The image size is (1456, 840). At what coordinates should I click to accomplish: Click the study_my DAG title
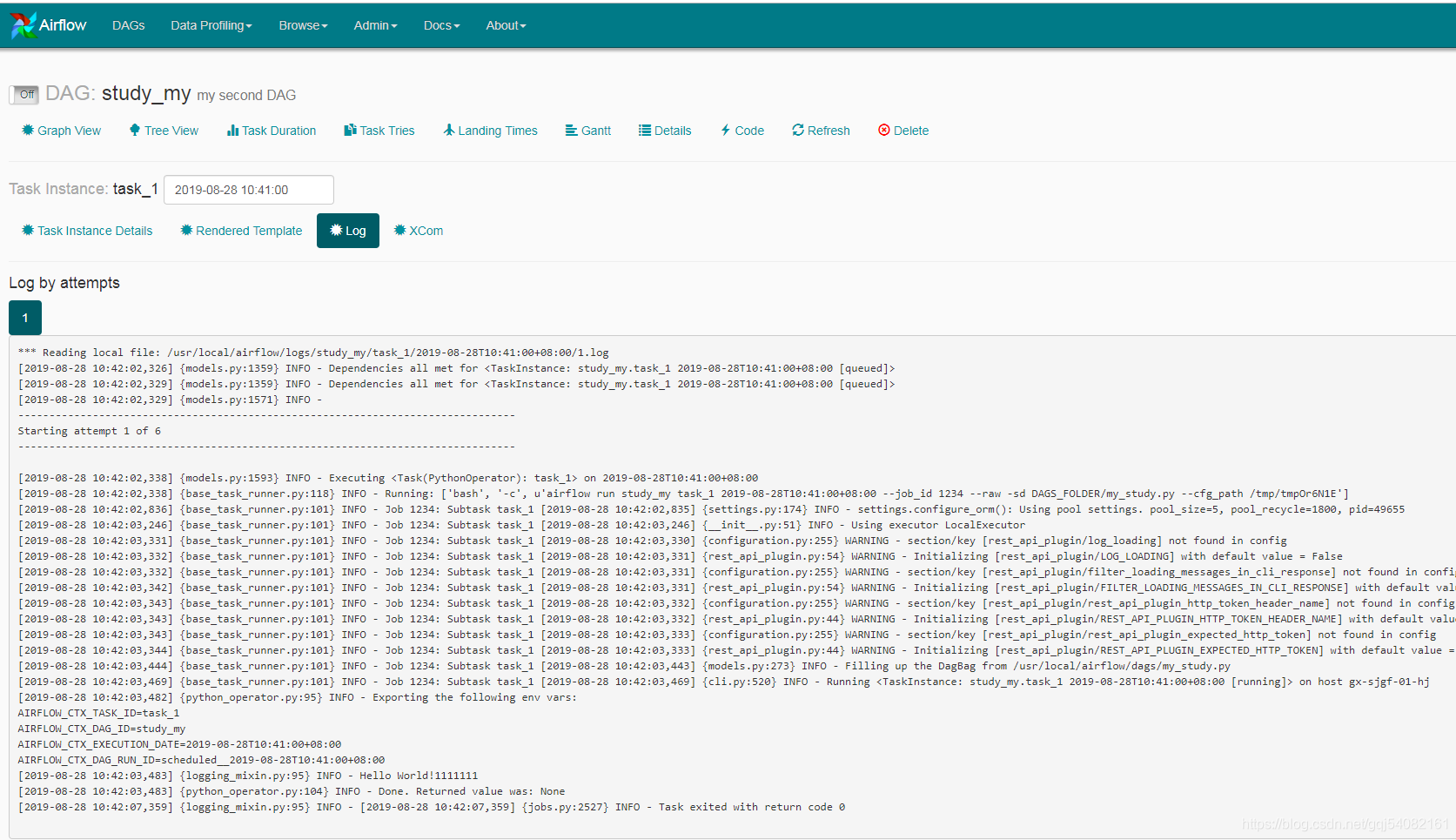coord(146,93)
